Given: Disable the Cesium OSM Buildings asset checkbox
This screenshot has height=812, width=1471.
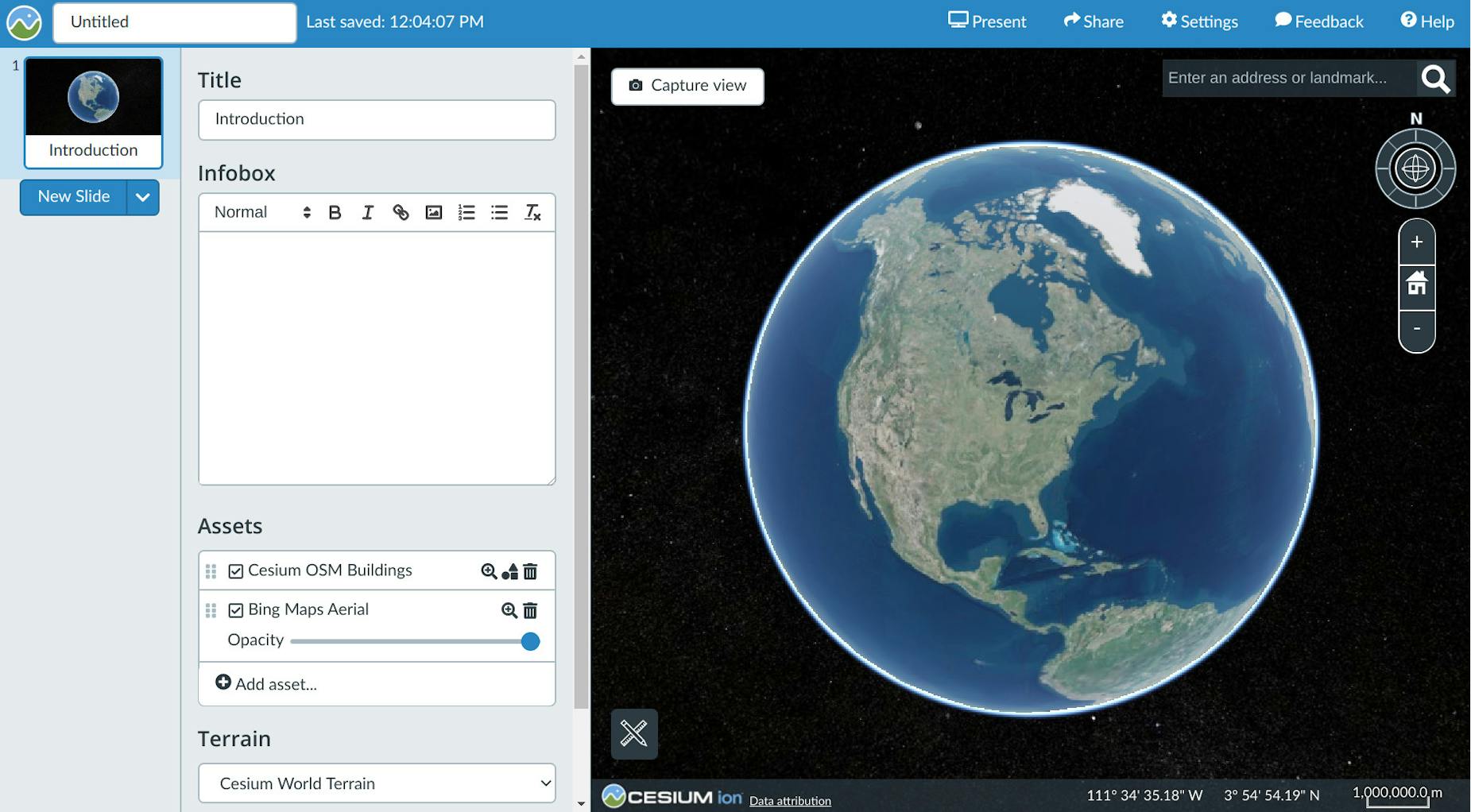Looking at the screenshot, I should (234, 570).
